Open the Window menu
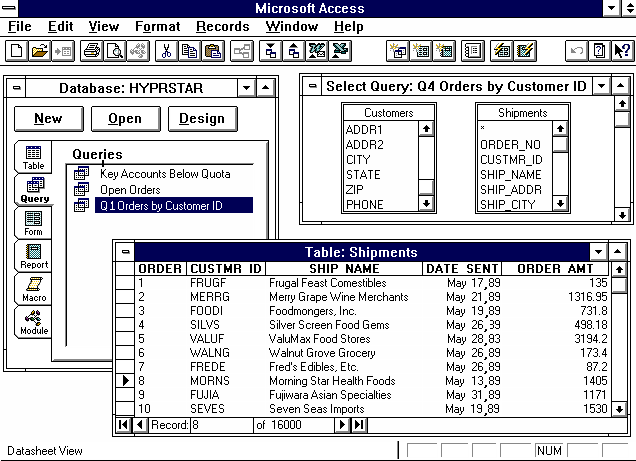Image resolution: width=636 pixels, height=461 pixels. pos(292,27)
